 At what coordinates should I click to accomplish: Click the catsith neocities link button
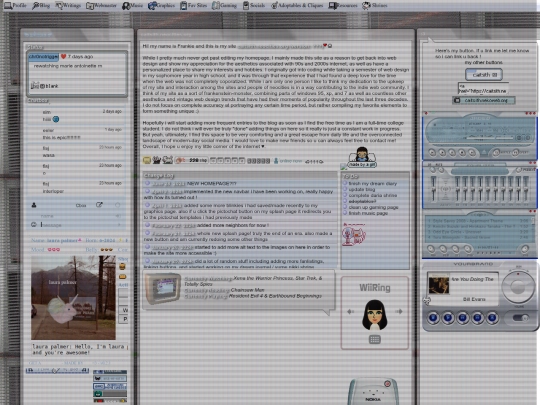pos(484,100)
